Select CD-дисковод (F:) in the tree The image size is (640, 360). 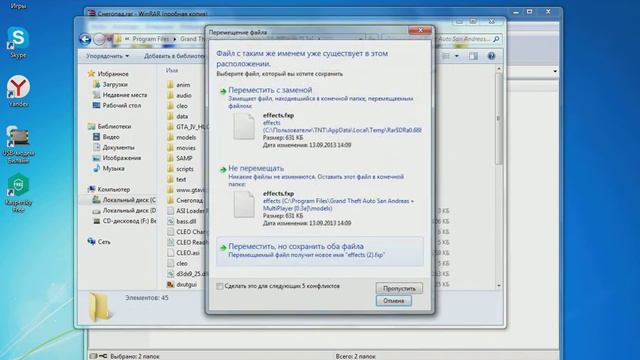[124, 221]
